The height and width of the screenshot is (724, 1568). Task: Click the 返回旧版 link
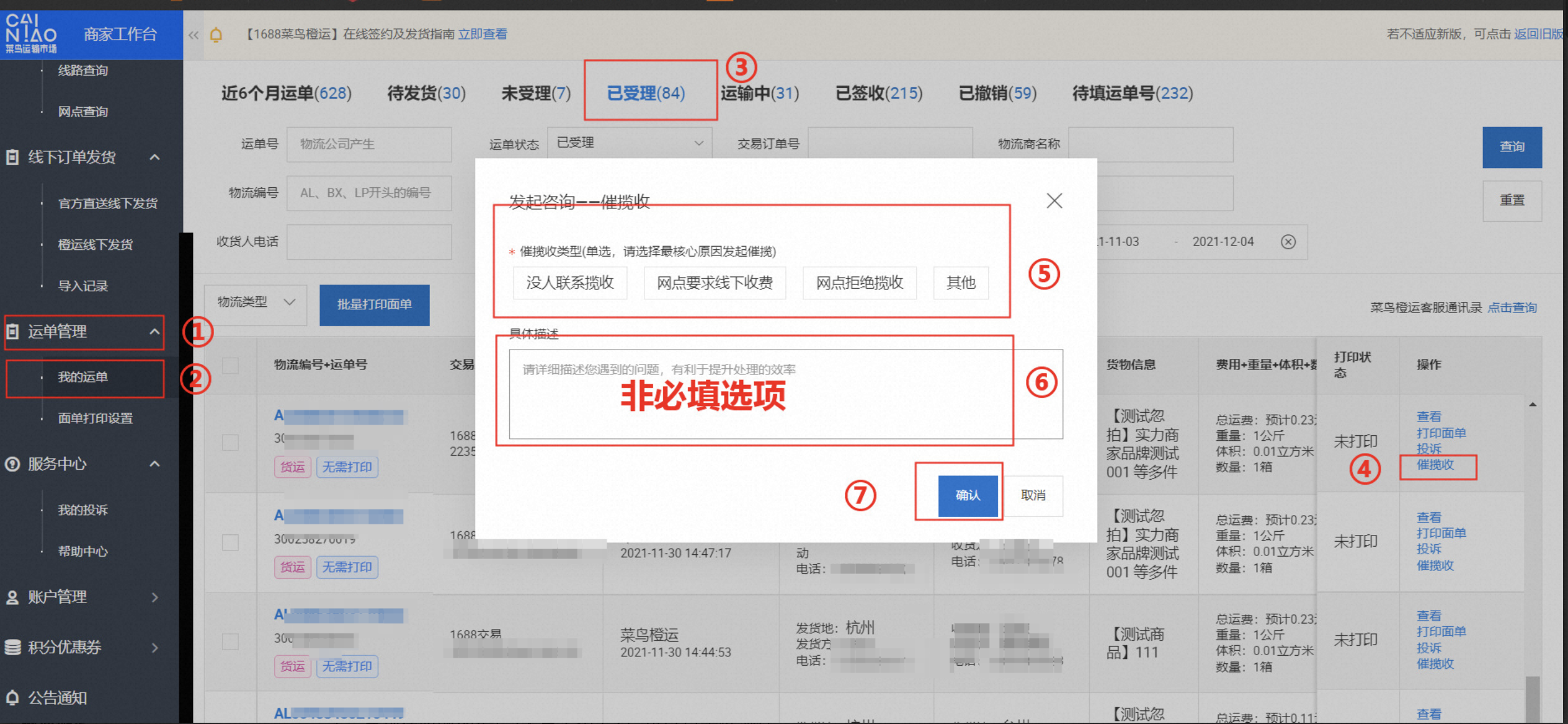coord(1538,35)
